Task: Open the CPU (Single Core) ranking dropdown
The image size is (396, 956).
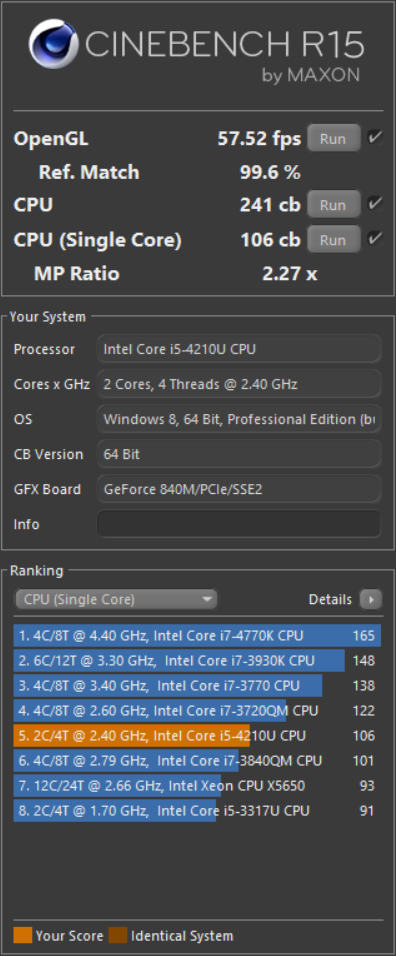Action: click(x=116, y=599)
